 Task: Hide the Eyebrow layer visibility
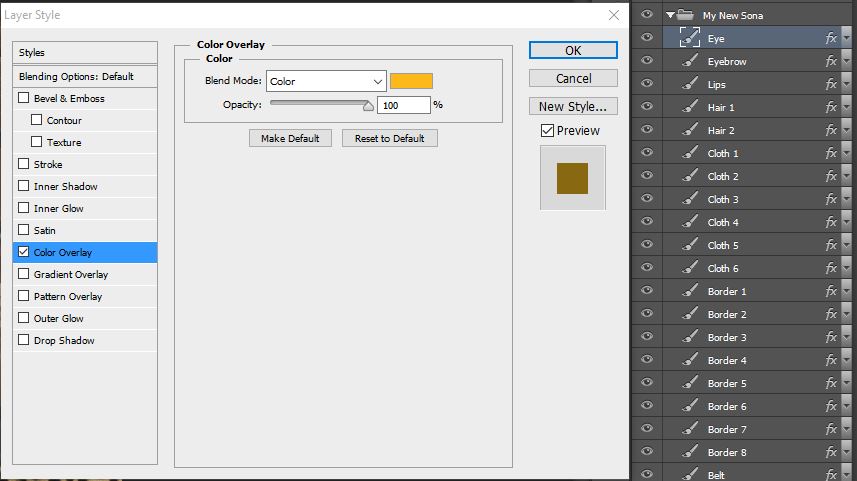click(647, 62)
